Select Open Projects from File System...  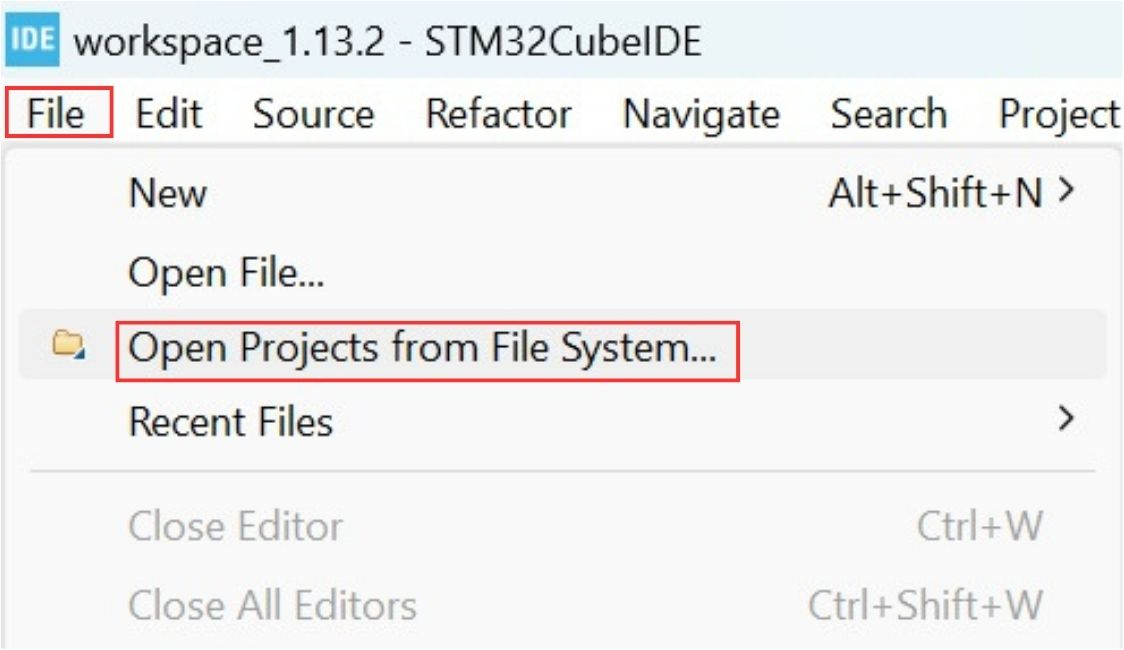pos(423,348)
